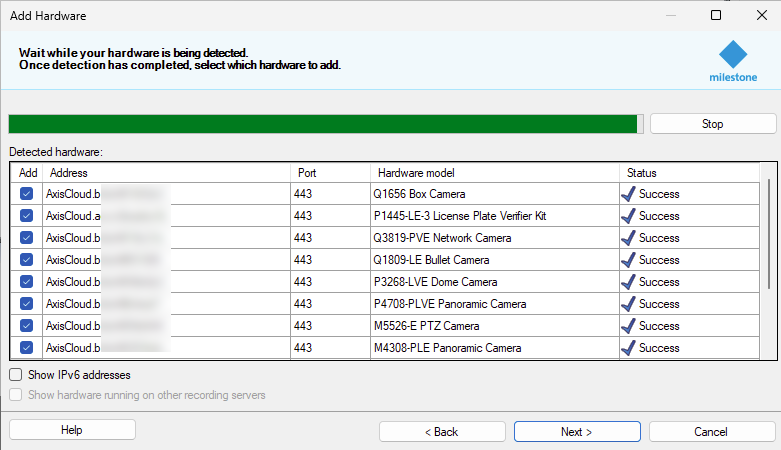Click Success checkmark icon for P3268-LVE row
The width and height of the screenshot is (781, 450).
pos(629,282)
